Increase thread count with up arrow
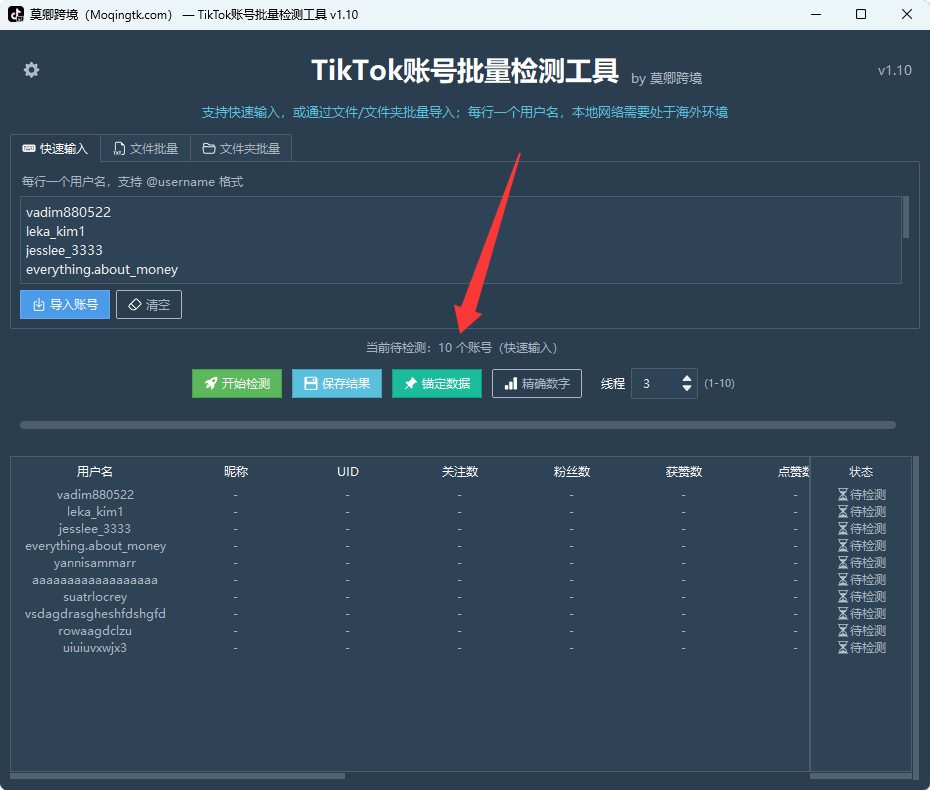Viewport: 930px width, 790px height. point(687,378)
